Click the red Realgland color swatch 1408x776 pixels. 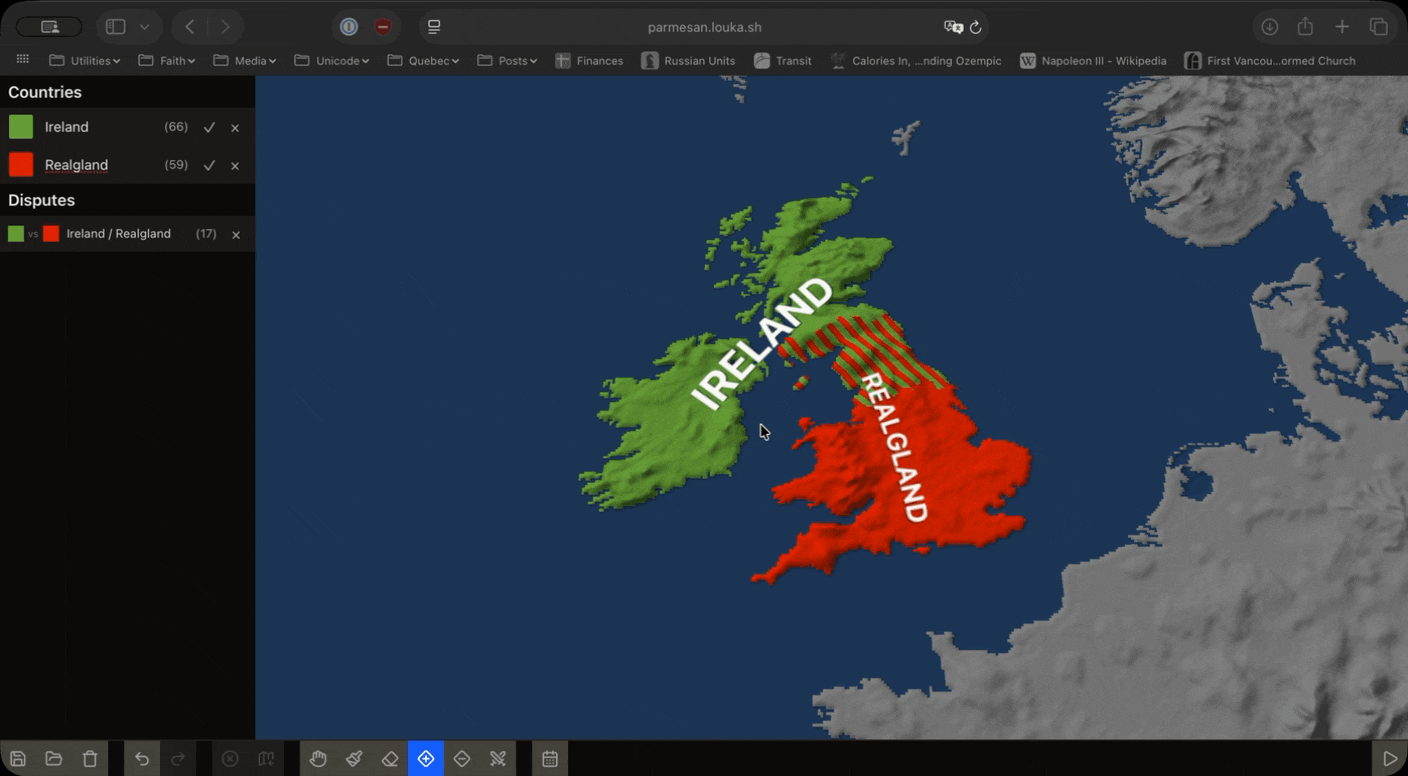[21, 165]
